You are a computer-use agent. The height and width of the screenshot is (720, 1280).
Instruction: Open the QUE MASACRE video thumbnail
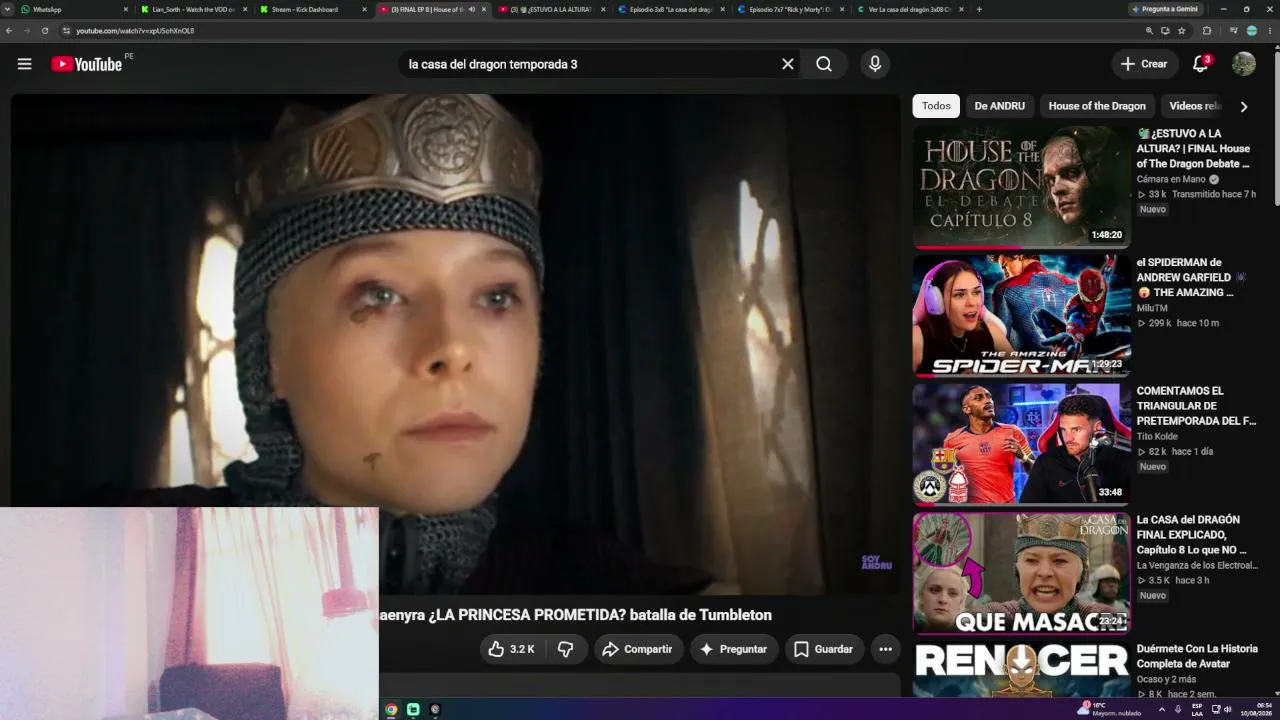coord(1021,574)
